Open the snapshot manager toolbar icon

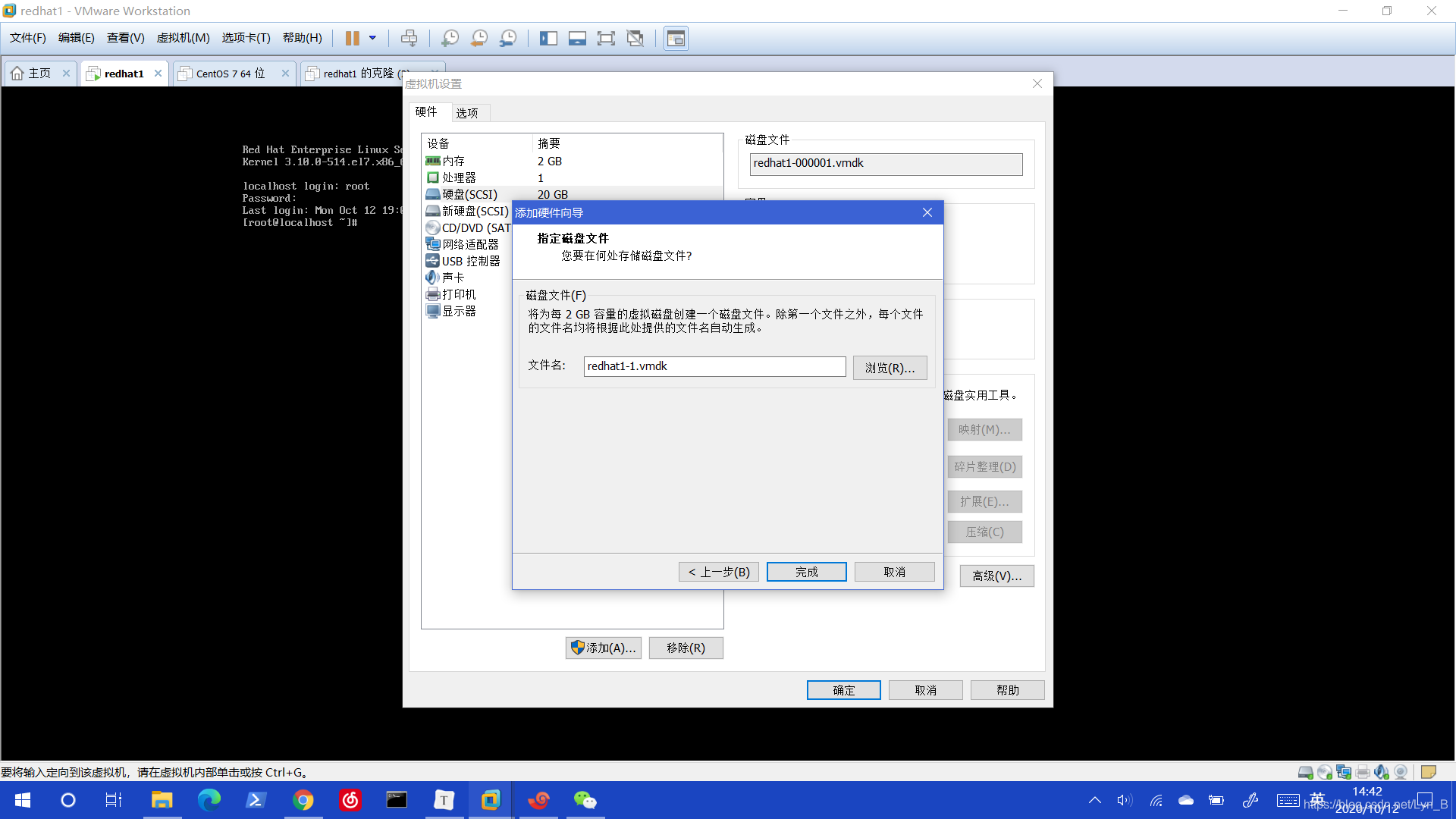point(508,38)
